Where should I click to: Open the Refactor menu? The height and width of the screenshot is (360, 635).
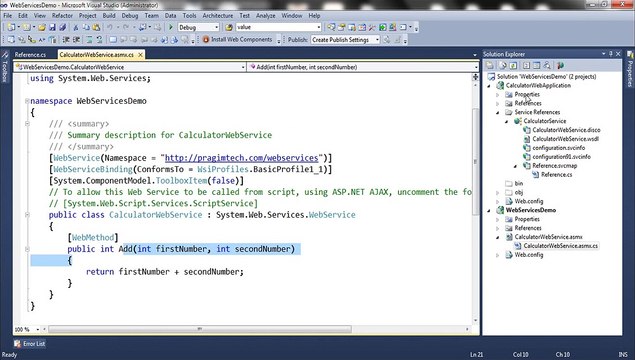click(62, 15)
